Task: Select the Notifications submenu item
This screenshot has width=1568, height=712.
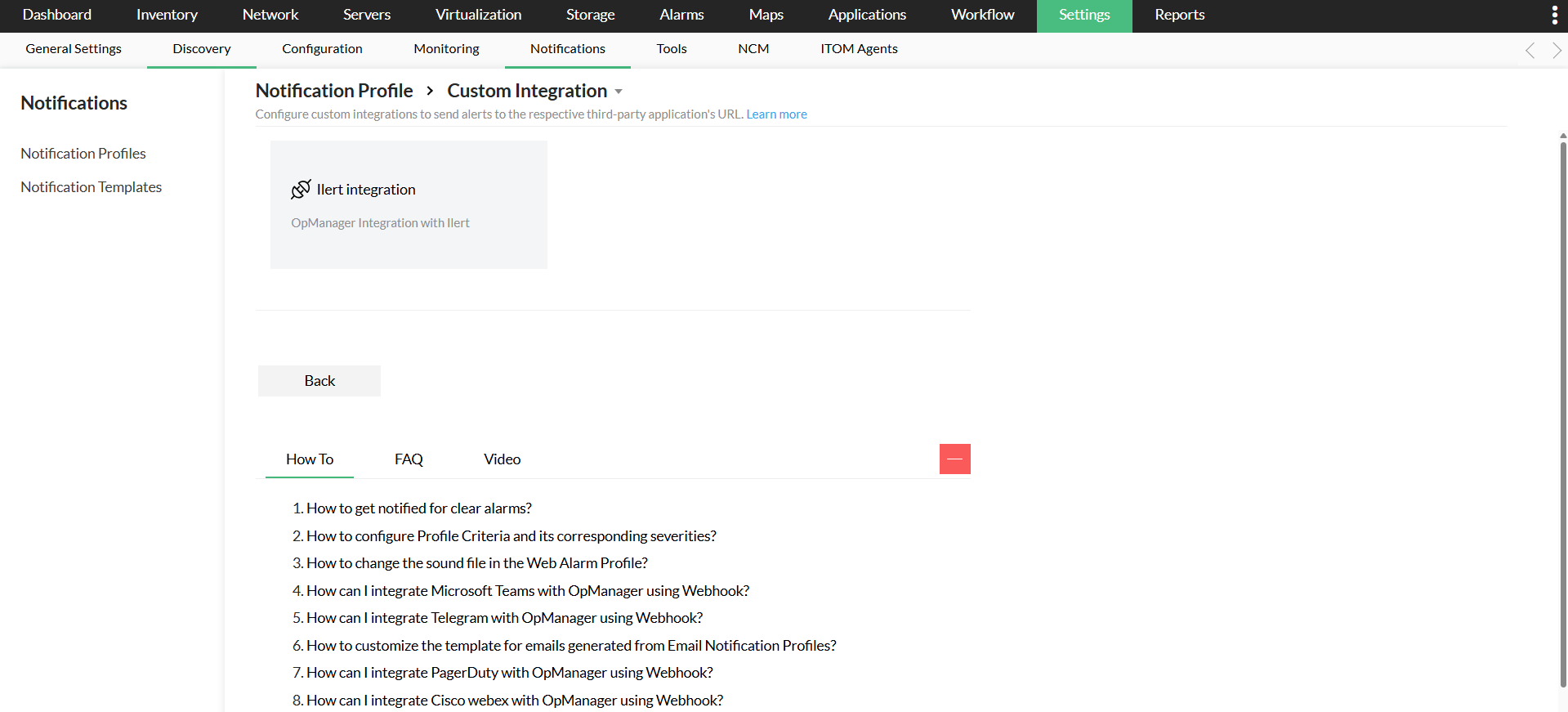Action: (568, 49)
